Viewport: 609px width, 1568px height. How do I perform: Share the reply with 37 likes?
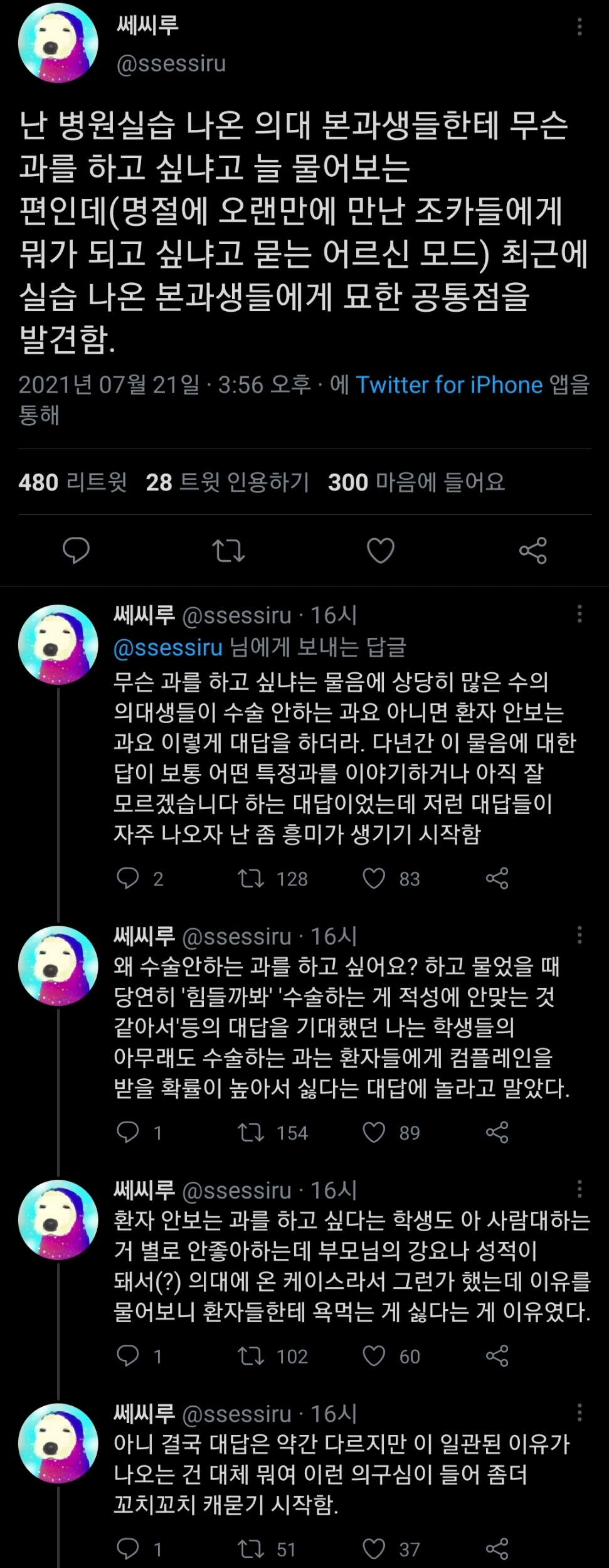[x=497, y=1549]
